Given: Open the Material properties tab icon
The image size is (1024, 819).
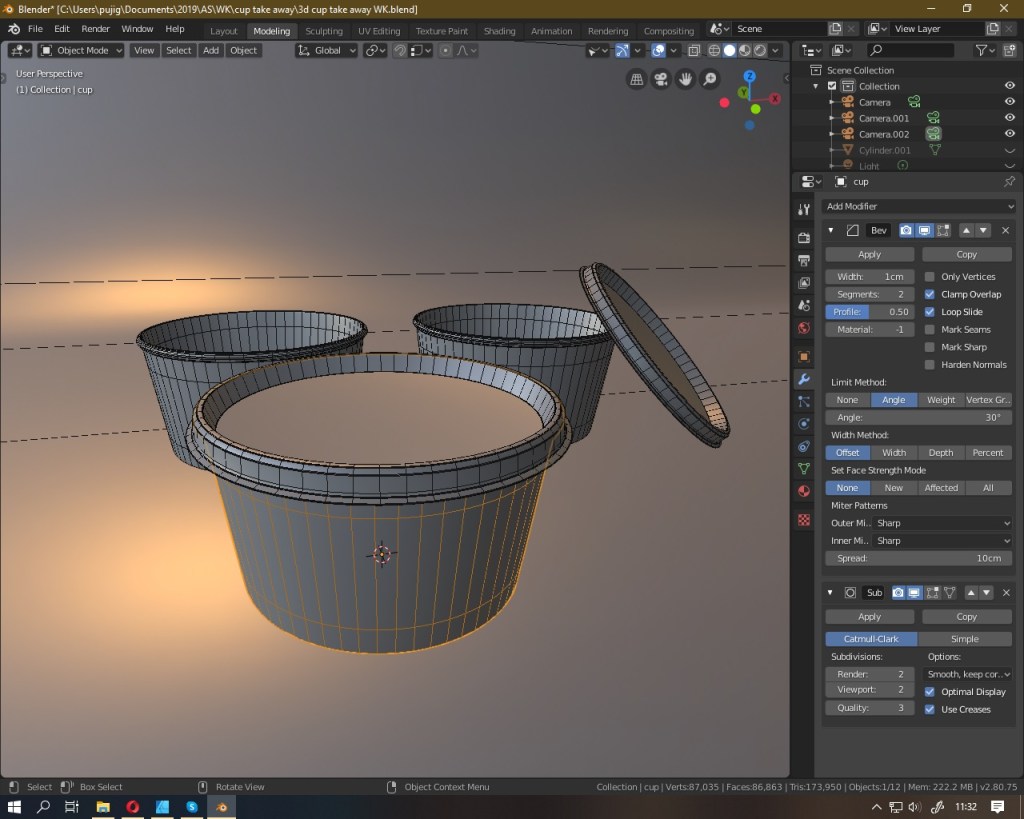Looking at the screenshot, I should 804,491.
